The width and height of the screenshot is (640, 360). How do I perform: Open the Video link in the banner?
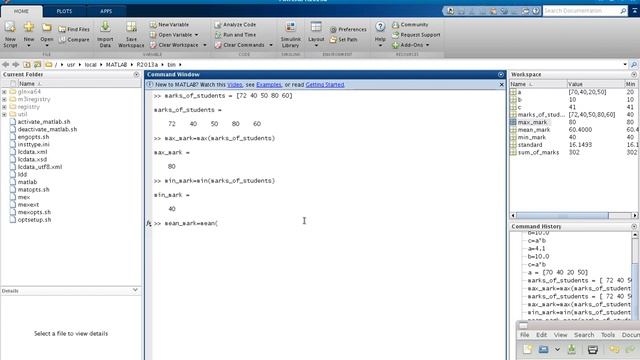tap(235, 85)
